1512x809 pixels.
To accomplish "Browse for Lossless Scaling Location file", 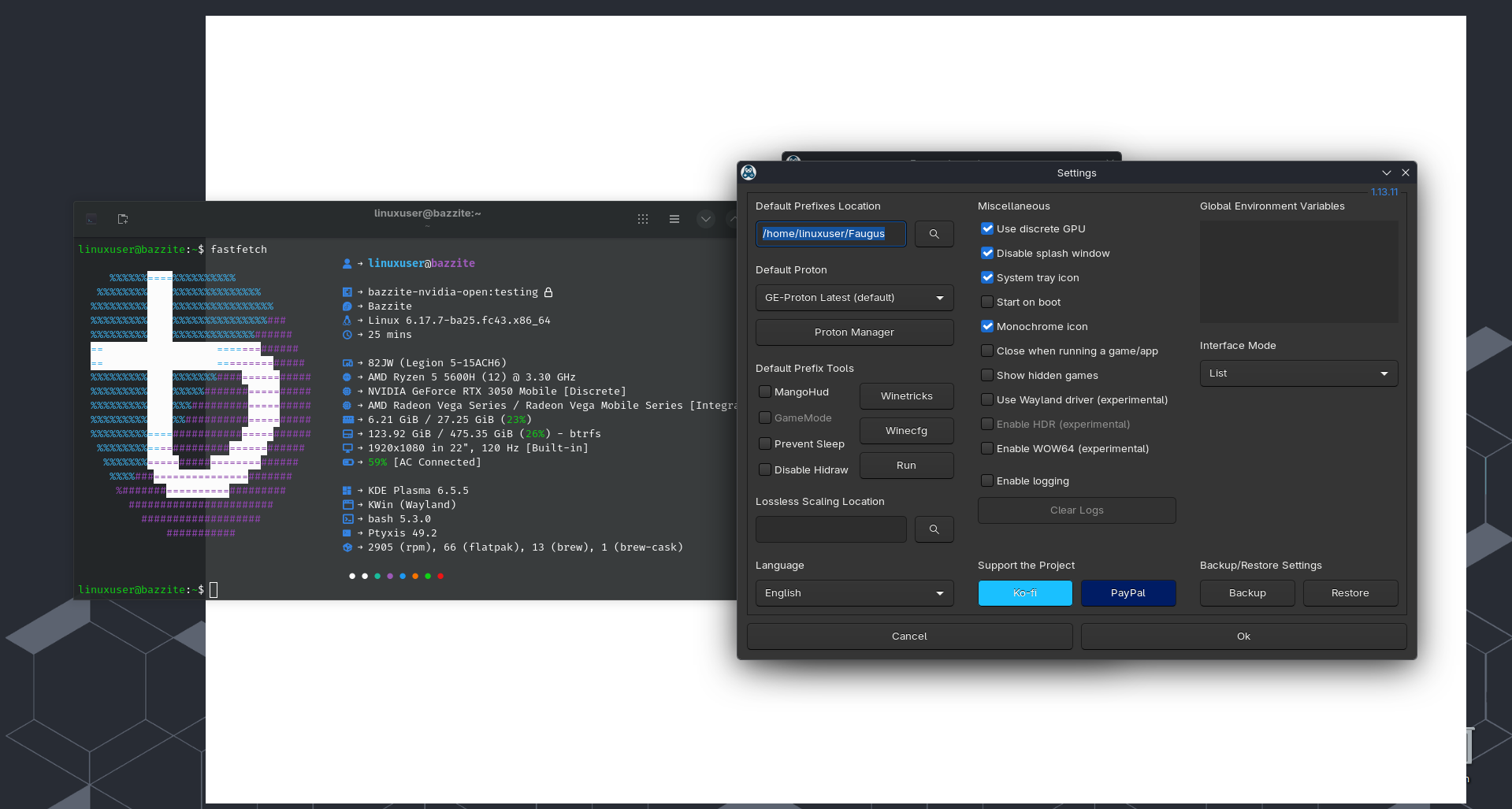I will coord(934,529).
